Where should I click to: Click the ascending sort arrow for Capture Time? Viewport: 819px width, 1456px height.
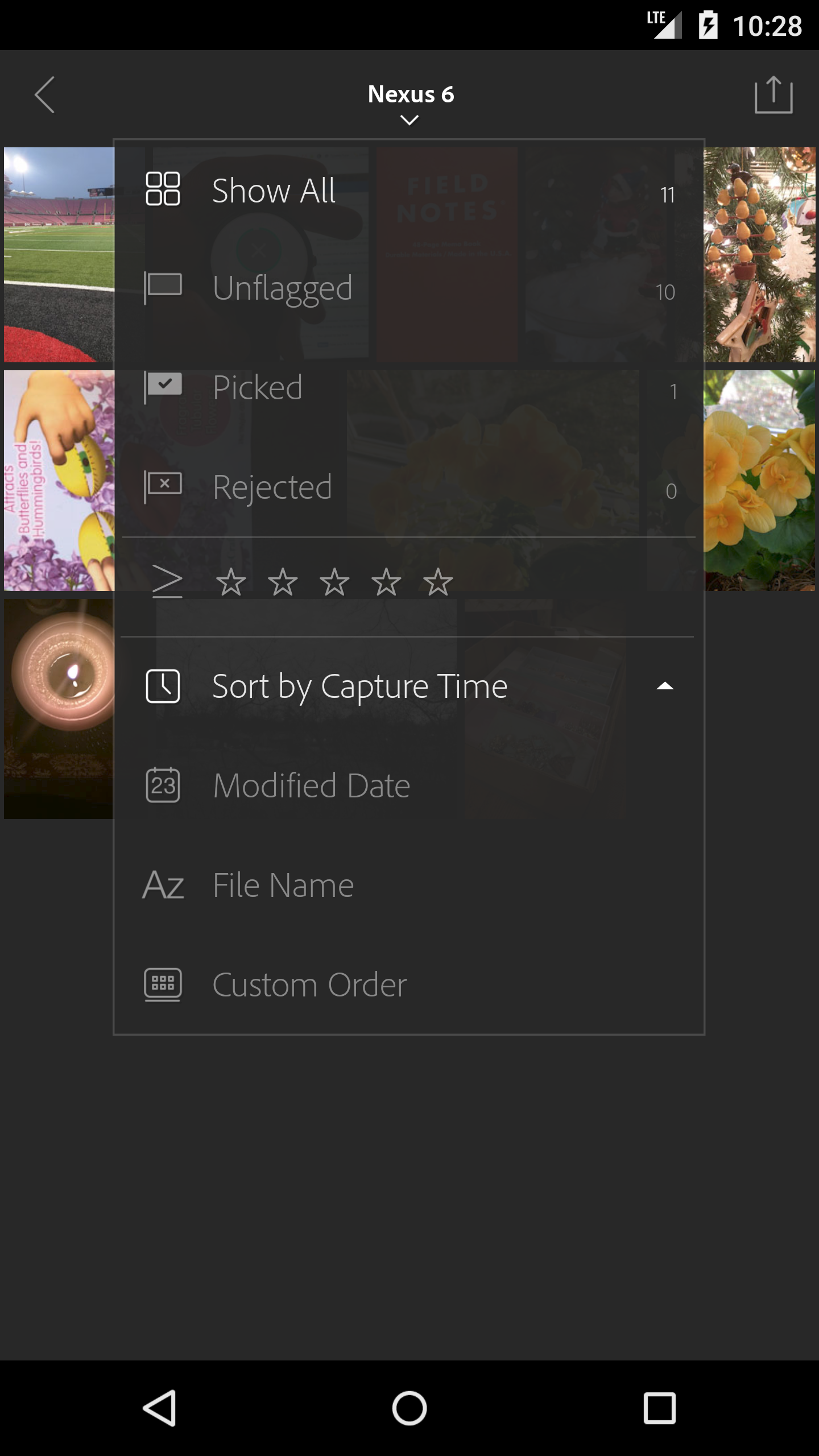pyautogui.click(x=664, y=686)
